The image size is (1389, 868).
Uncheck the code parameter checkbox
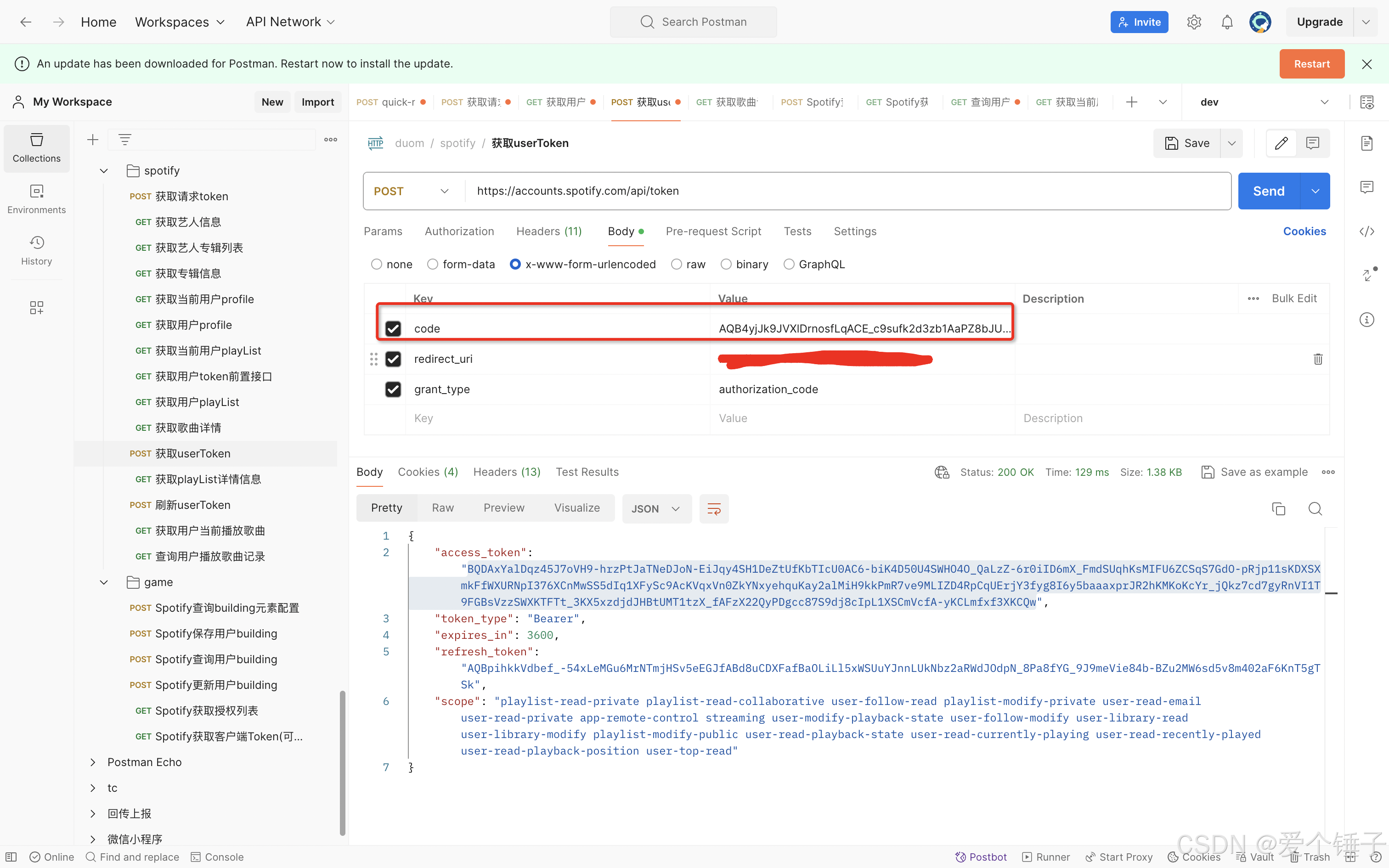393,328
